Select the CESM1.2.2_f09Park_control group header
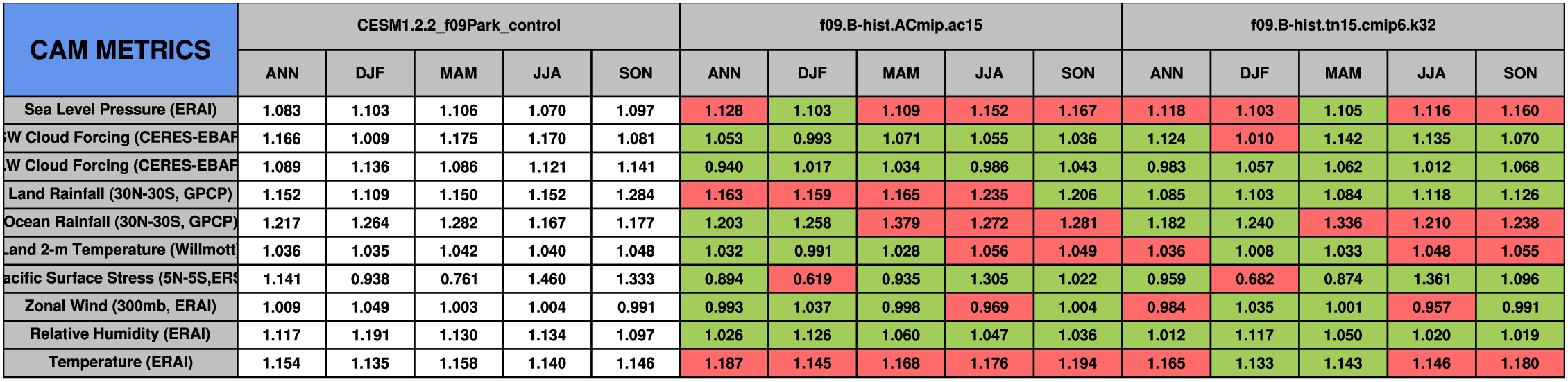 click(x=458, y=26)
